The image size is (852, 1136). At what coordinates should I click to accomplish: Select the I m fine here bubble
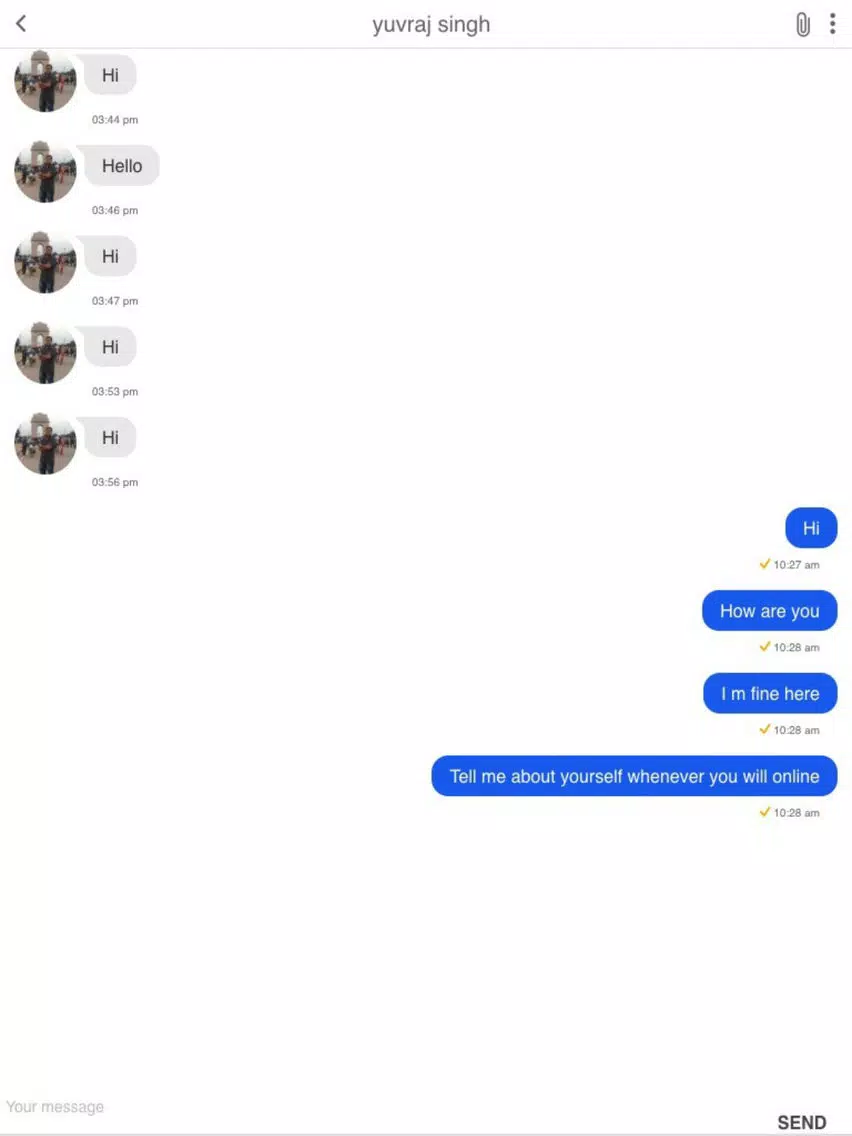pos(770,693)
